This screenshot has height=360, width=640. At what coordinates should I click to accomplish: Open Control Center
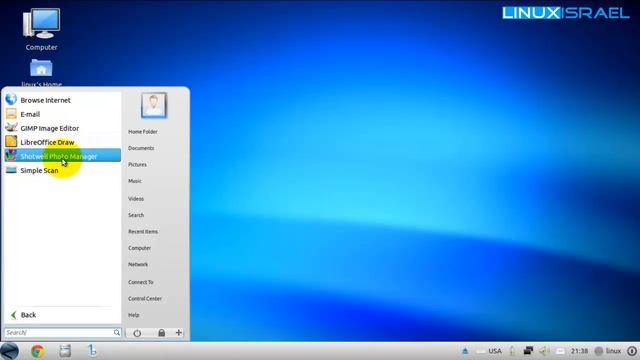point(145,299)
